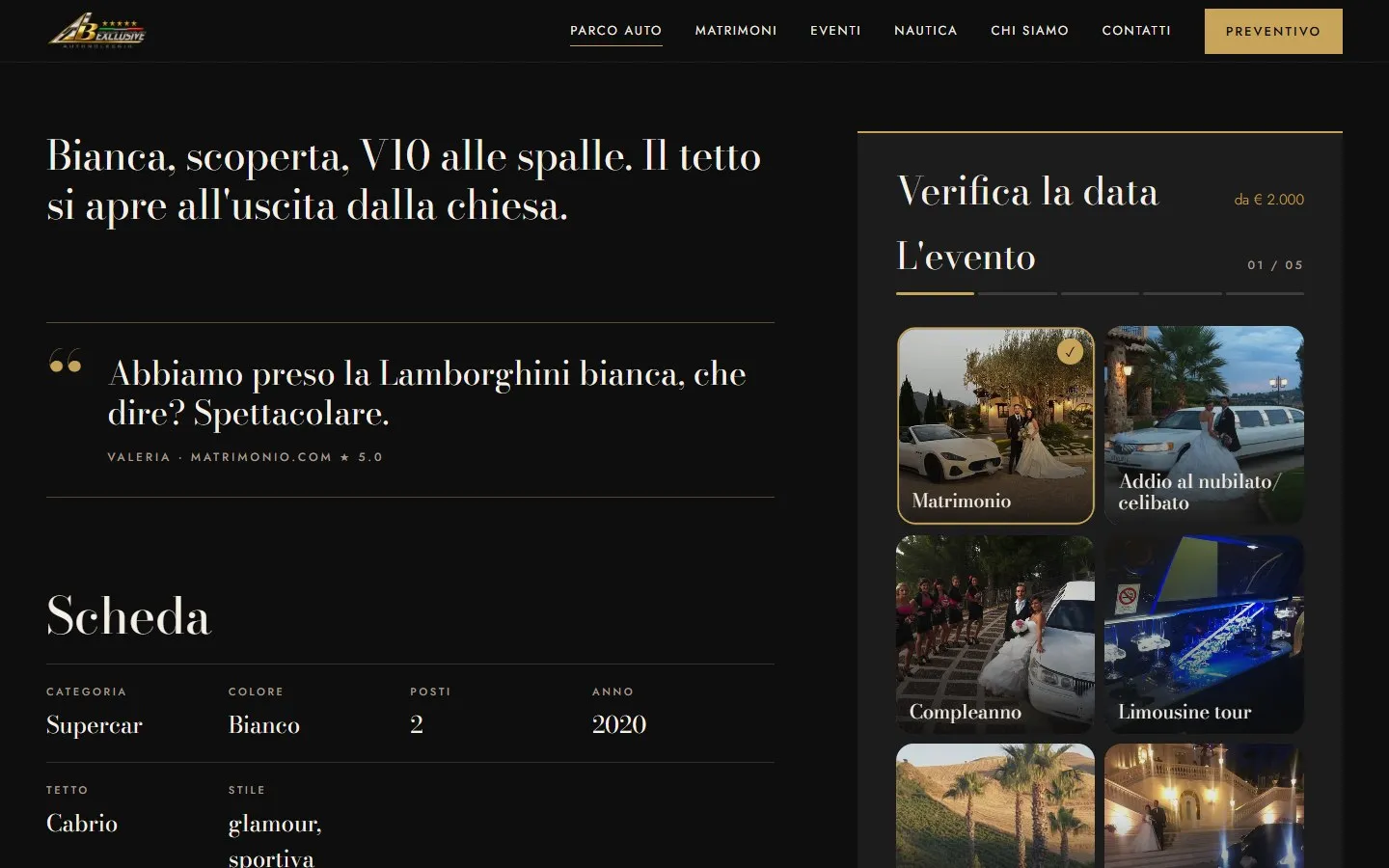Viewport: 1389px width, 868px height.
Task: Click the first progress step segment
Action: coord(935,293)
